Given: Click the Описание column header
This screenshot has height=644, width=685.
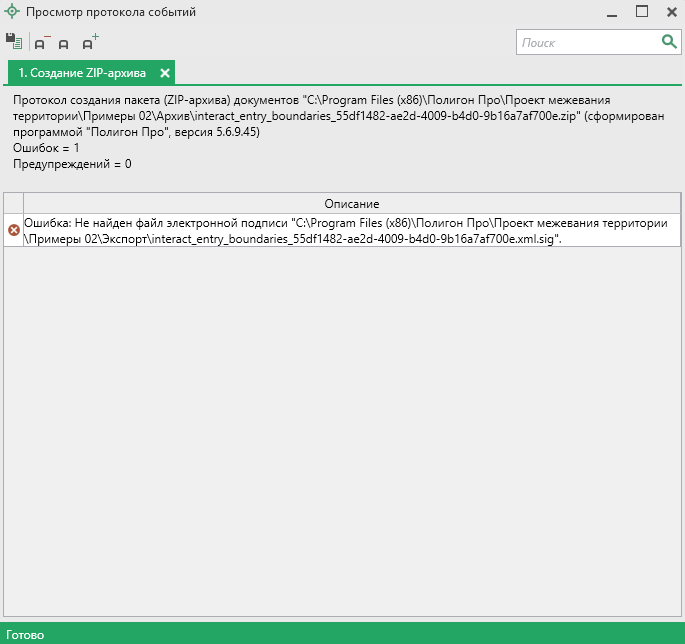Looking at the screenshot, I should pos(351,203).
